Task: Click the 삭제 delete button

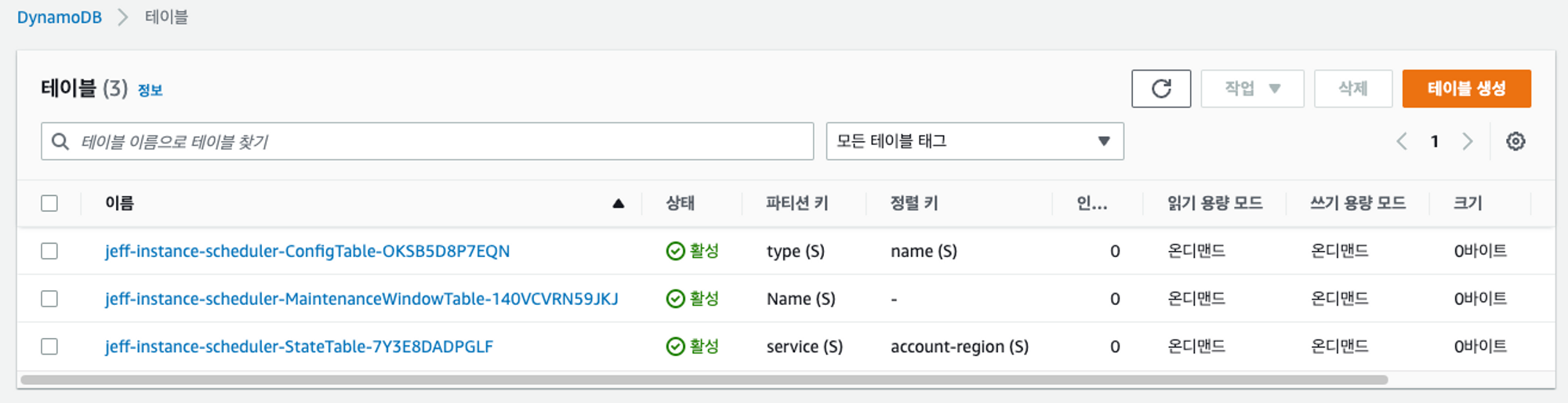Action: tap(1353, 89)
